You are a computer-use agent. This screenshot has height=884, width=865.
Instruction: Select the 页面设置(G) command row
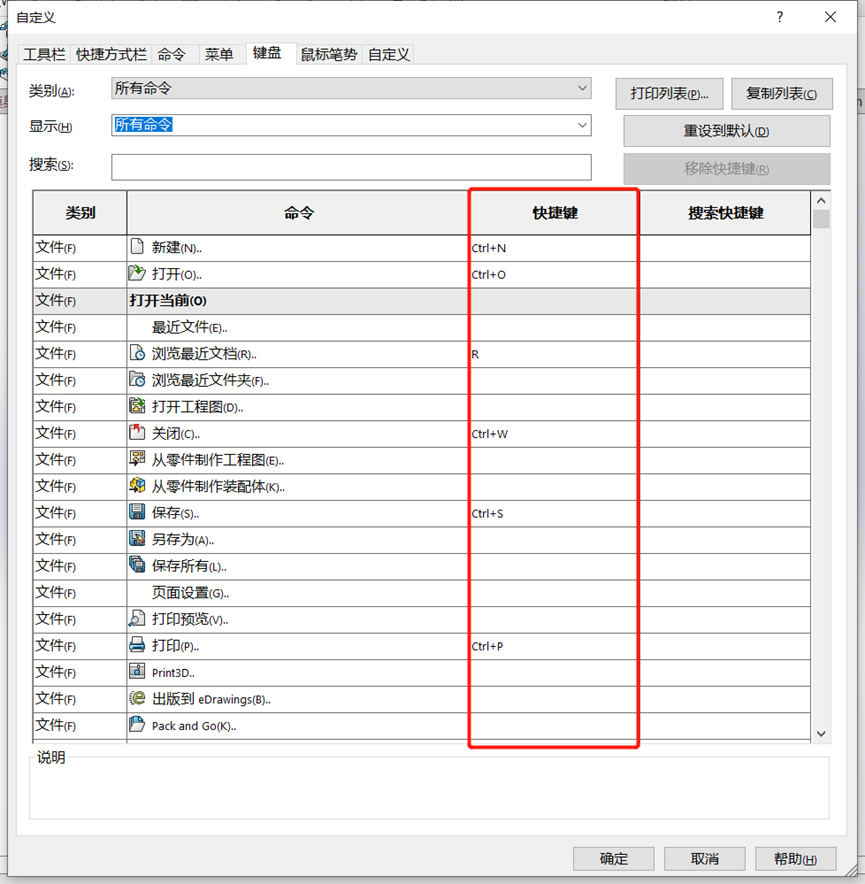pos(422,593)
